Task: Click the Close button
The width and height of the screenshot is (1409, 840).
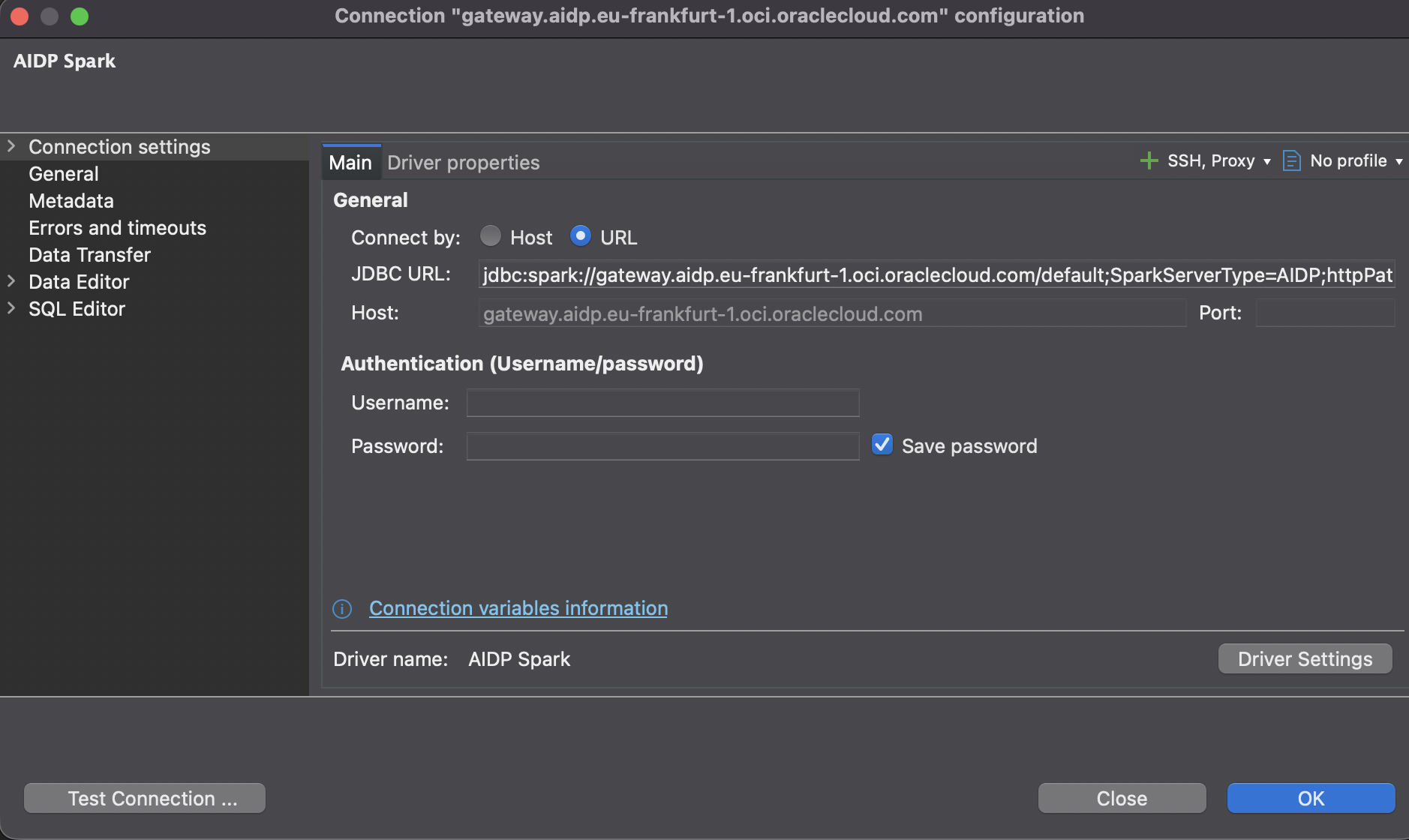Action: (1122, 798)
